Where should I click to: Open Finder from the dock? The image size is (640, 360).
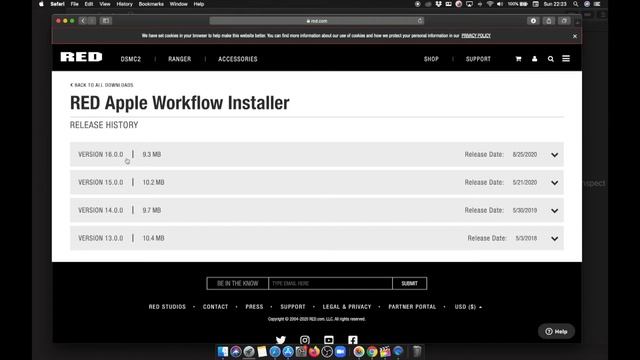(223, 351)
